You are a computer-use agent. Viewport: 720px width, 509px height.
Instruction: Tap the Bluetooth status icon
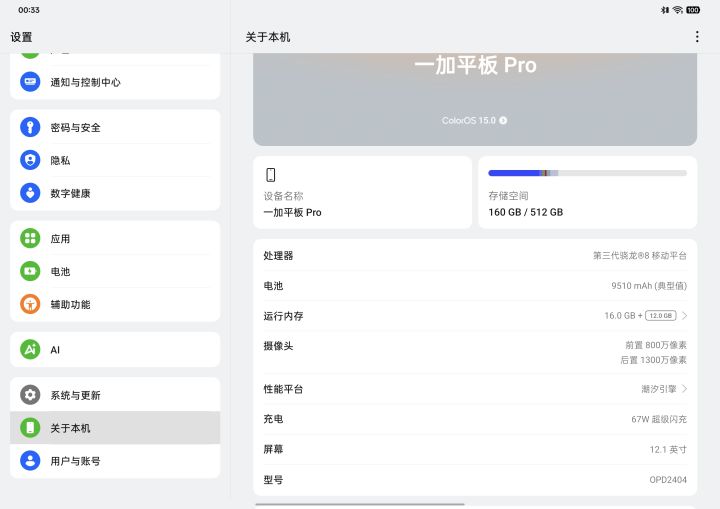coord(664,10)
